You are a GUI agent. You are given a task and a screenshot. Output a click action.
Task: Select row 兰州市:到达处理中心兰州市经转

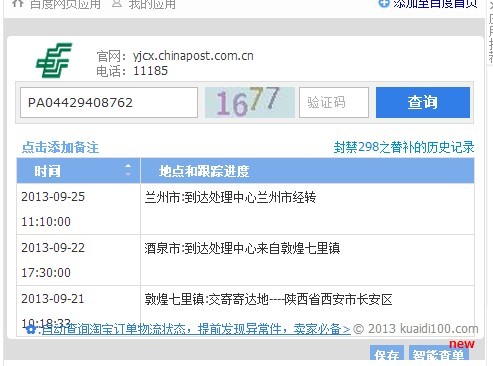(245, 209)
